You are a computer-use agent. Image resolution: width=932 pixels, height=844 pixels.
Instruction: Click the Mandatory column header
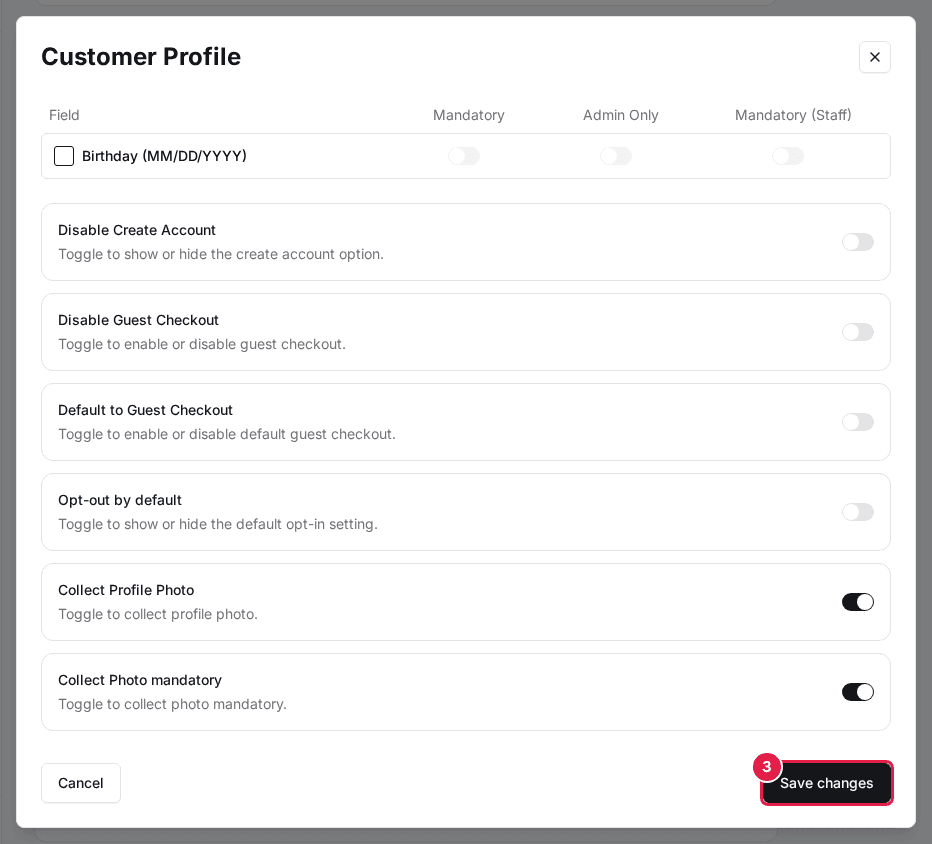tap(468, 115)
